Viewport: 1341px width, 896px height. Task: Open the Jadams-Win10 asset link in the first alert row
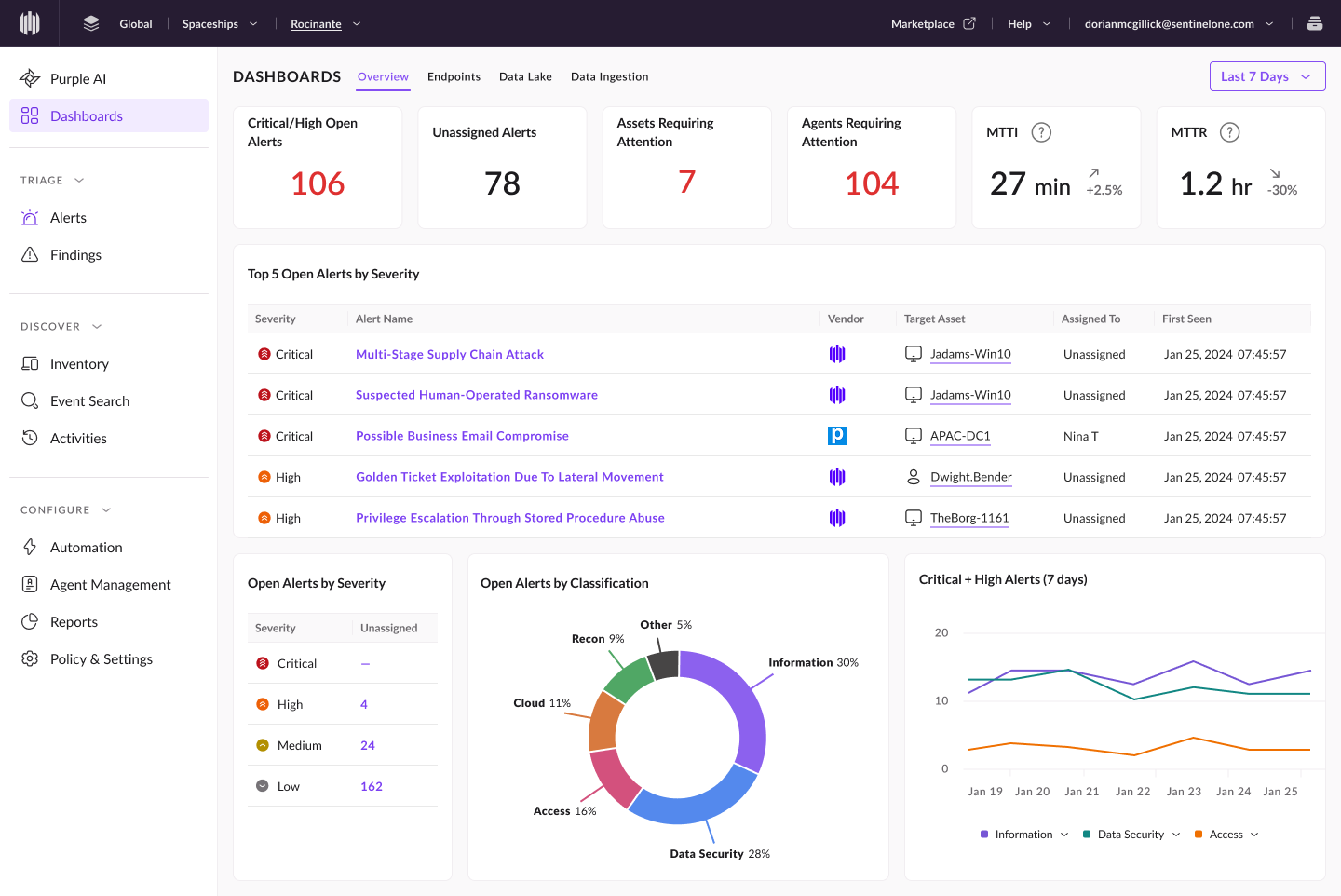(970, 354)
